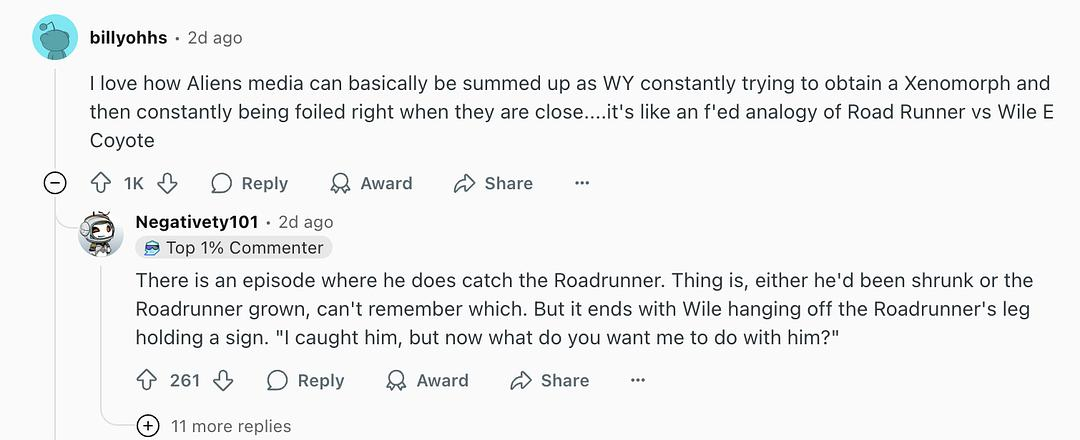This screenshot has width=1080, height=440.
Task: Upvote billyohhs's comment
Action: (x=100, y=183)
